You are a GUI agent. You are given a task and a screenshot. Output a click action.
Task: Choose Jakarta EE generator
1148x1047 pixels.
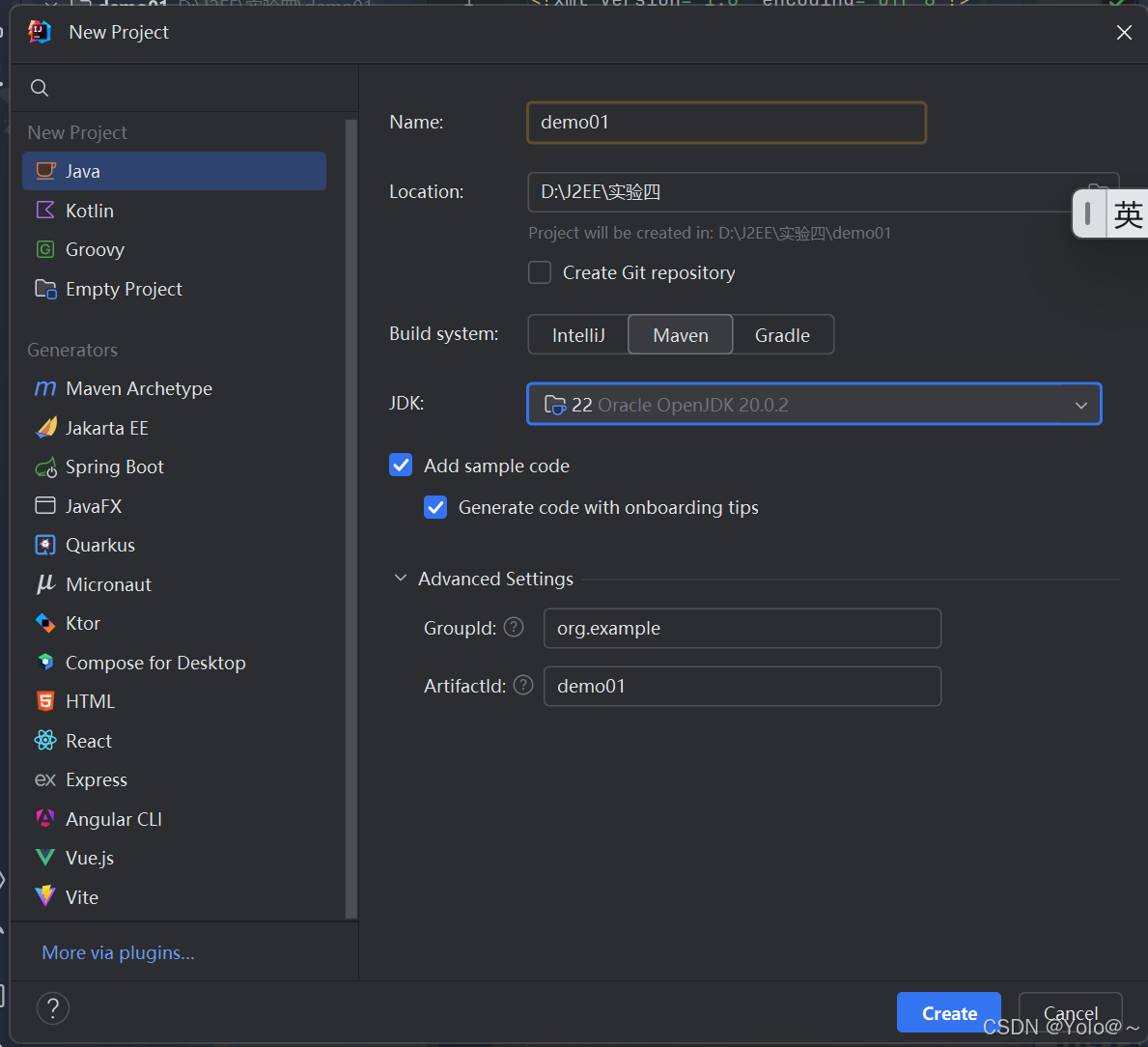(174, 428)
